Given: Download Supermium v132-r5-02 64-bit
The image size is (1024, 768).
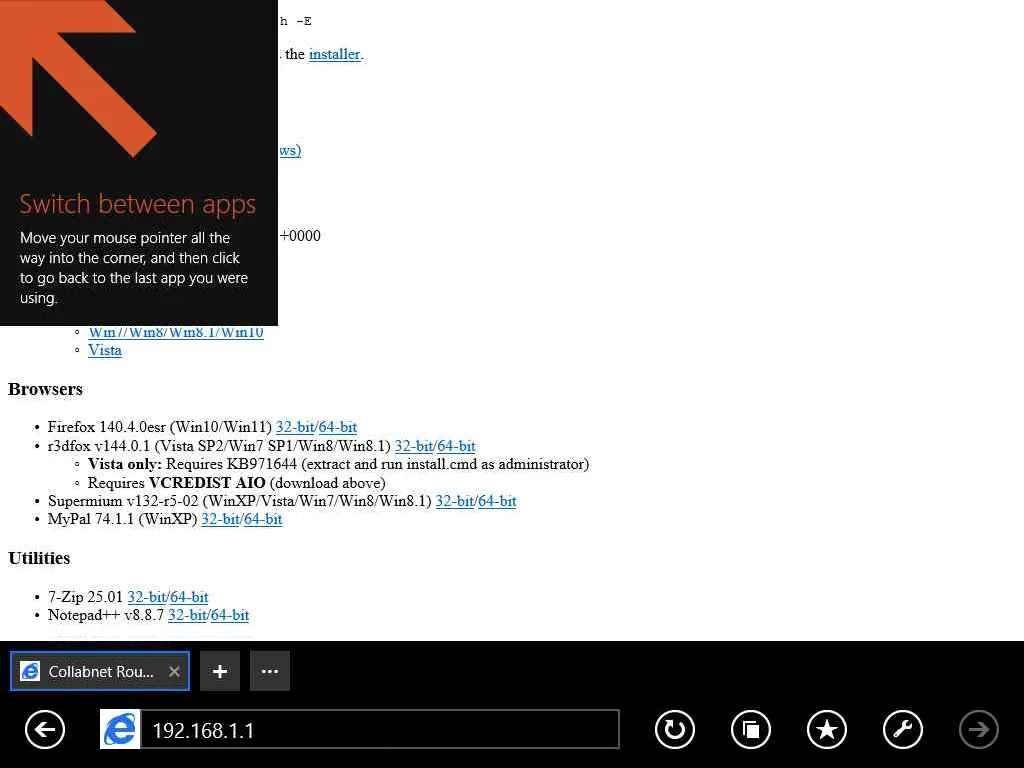Looking at the screenshot, I should [x=498, y=501].
